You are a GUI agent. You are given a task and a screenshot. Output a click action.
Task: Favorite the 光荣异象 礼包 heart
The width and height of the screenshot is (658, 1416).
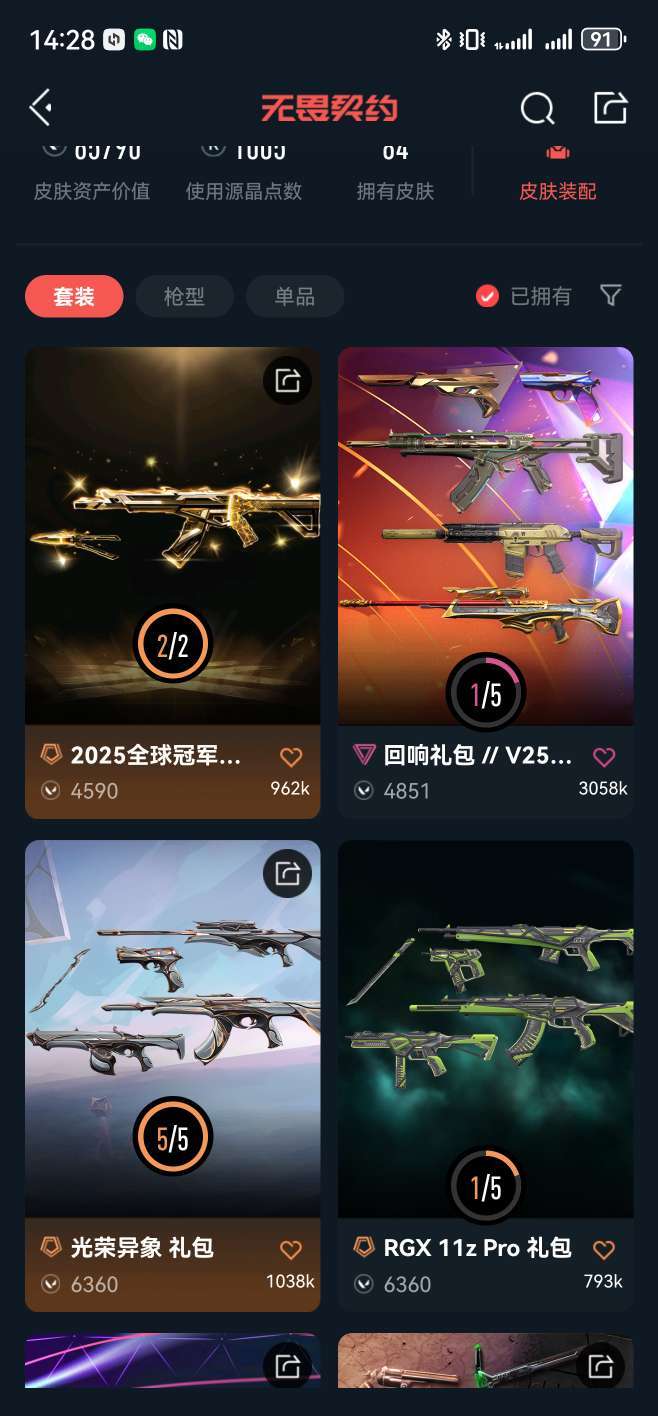291,1250
